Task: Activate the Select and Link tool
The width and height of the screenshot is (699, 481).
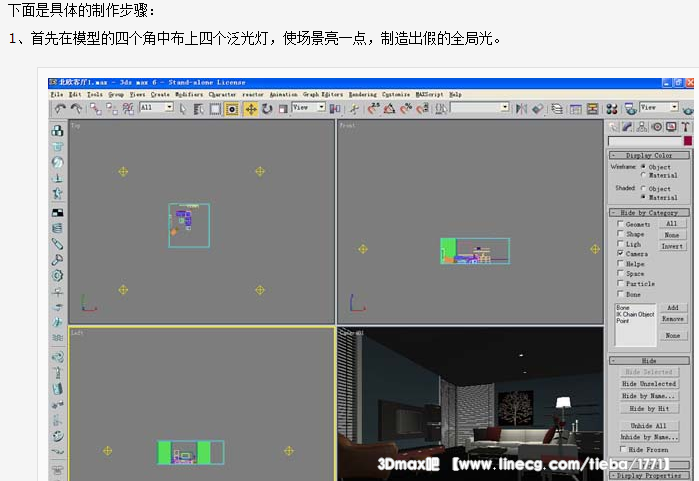Action: coord(95,109)
